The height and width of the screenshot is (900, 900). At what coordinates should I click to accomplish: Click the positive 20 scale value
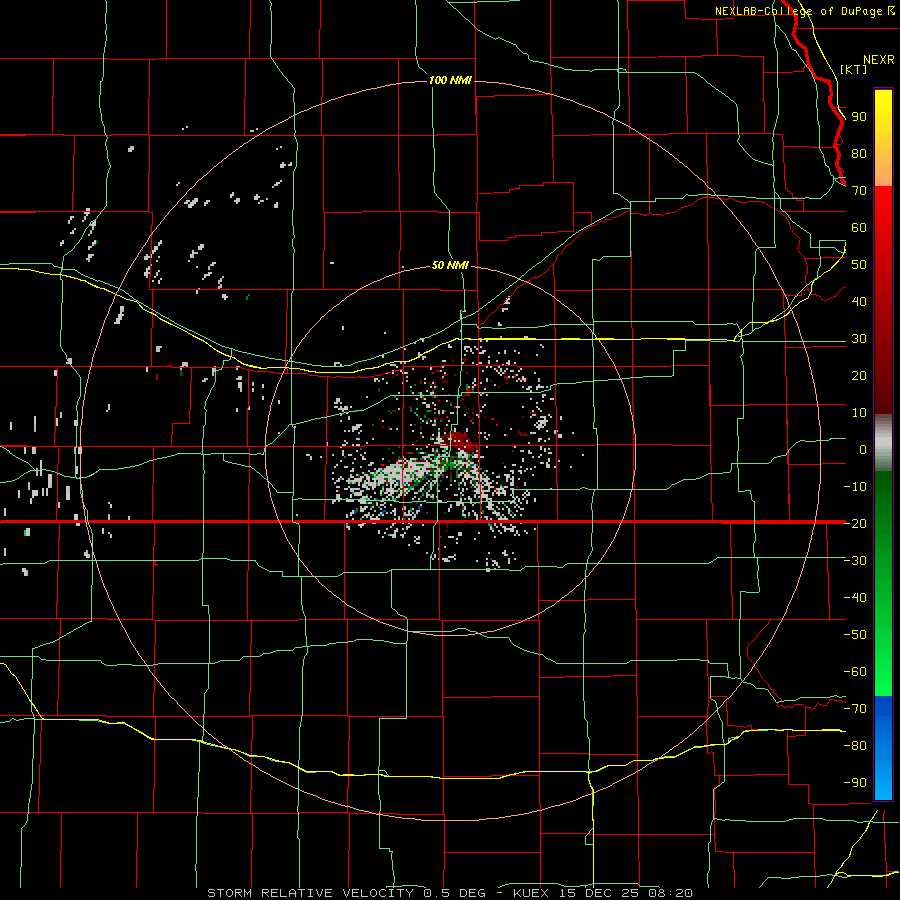tap(859, 375)
